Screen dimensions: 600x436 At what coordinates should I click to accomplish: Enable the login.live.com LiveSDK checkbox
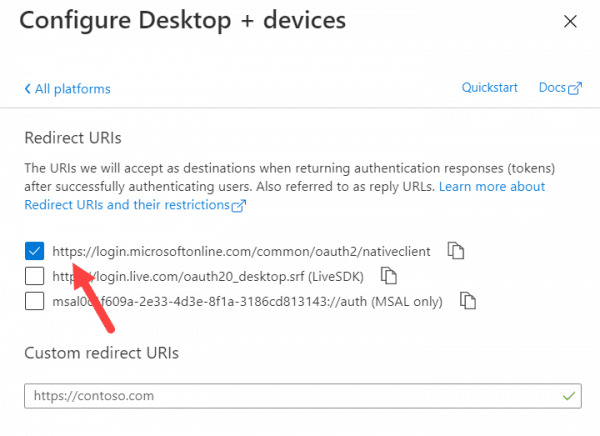coord(35,275)
